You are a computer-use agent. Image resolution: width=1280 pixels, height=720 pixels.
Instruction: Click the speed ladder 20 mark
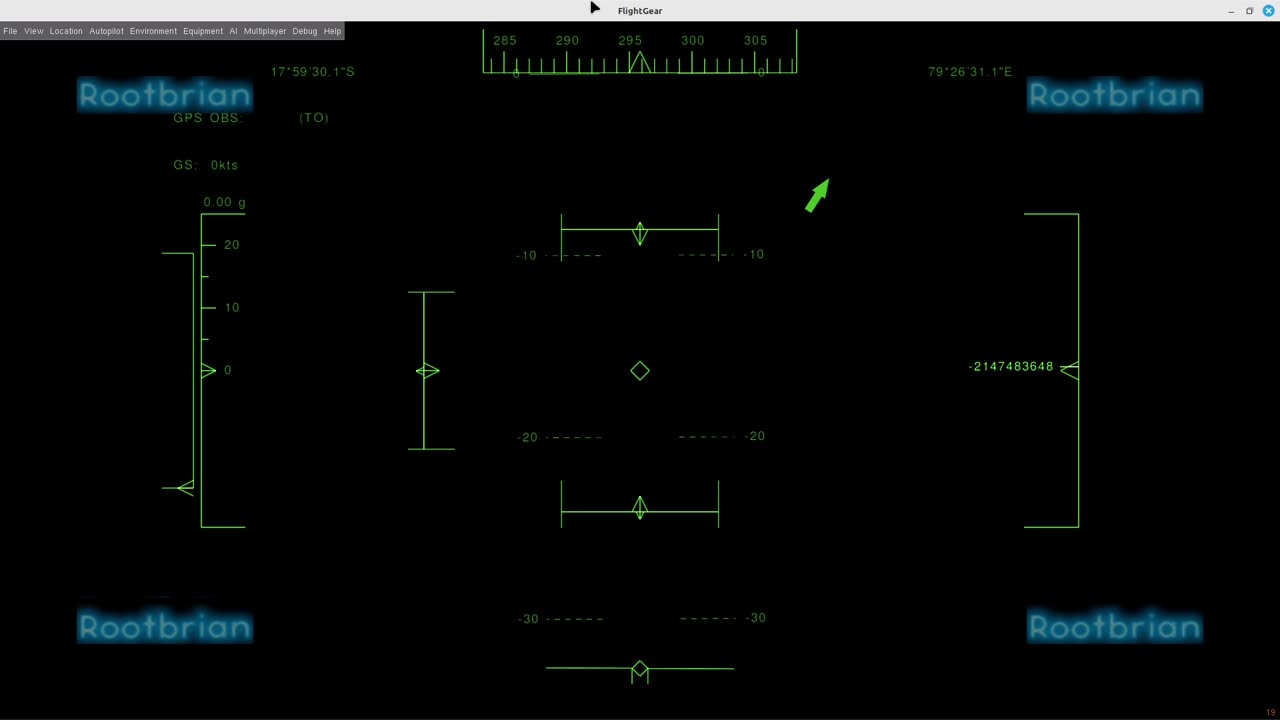point(232,245)
